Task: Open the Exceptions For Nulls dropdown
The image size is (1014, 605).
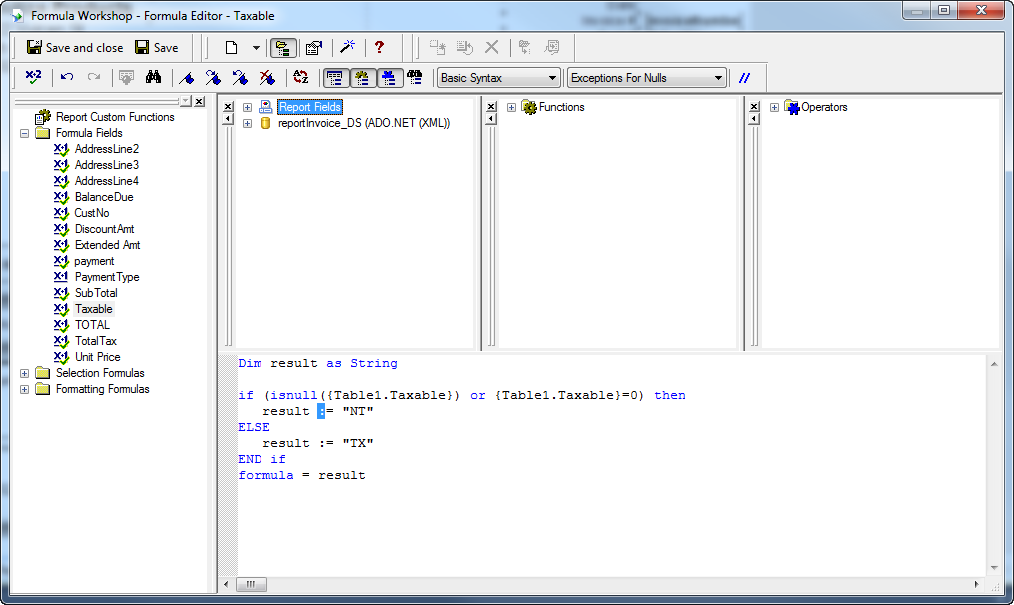Action: (x=647, y=78)
